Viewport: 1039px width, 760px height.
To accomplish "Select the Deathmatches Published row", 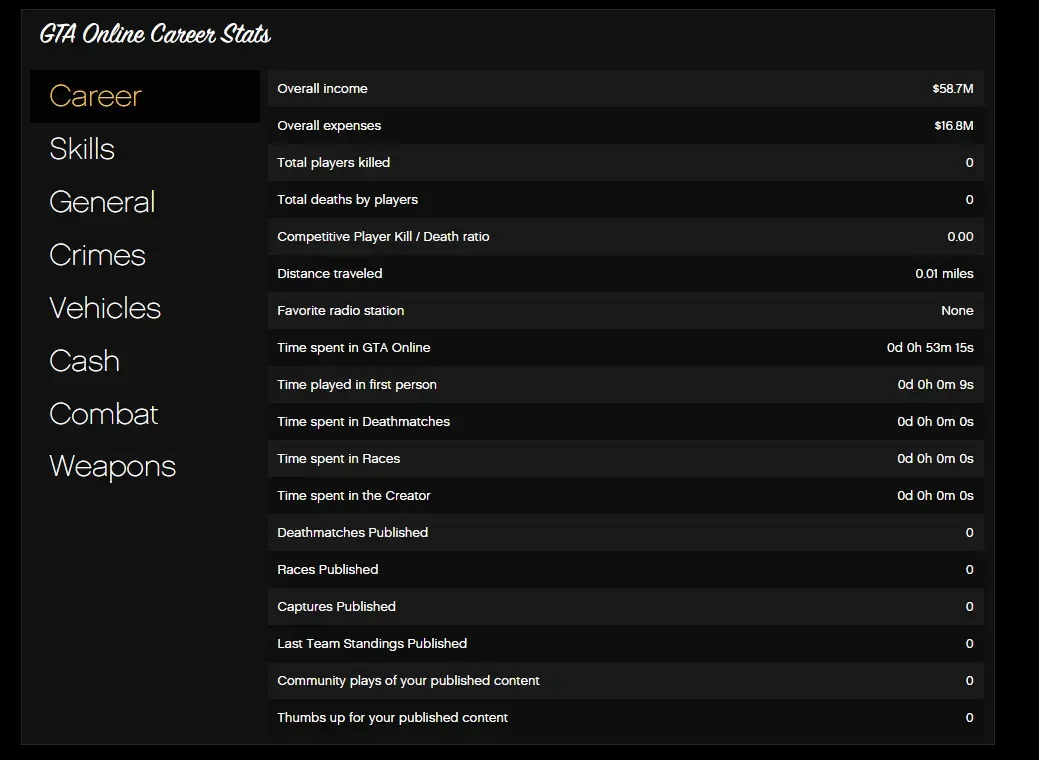I will 625,533.
